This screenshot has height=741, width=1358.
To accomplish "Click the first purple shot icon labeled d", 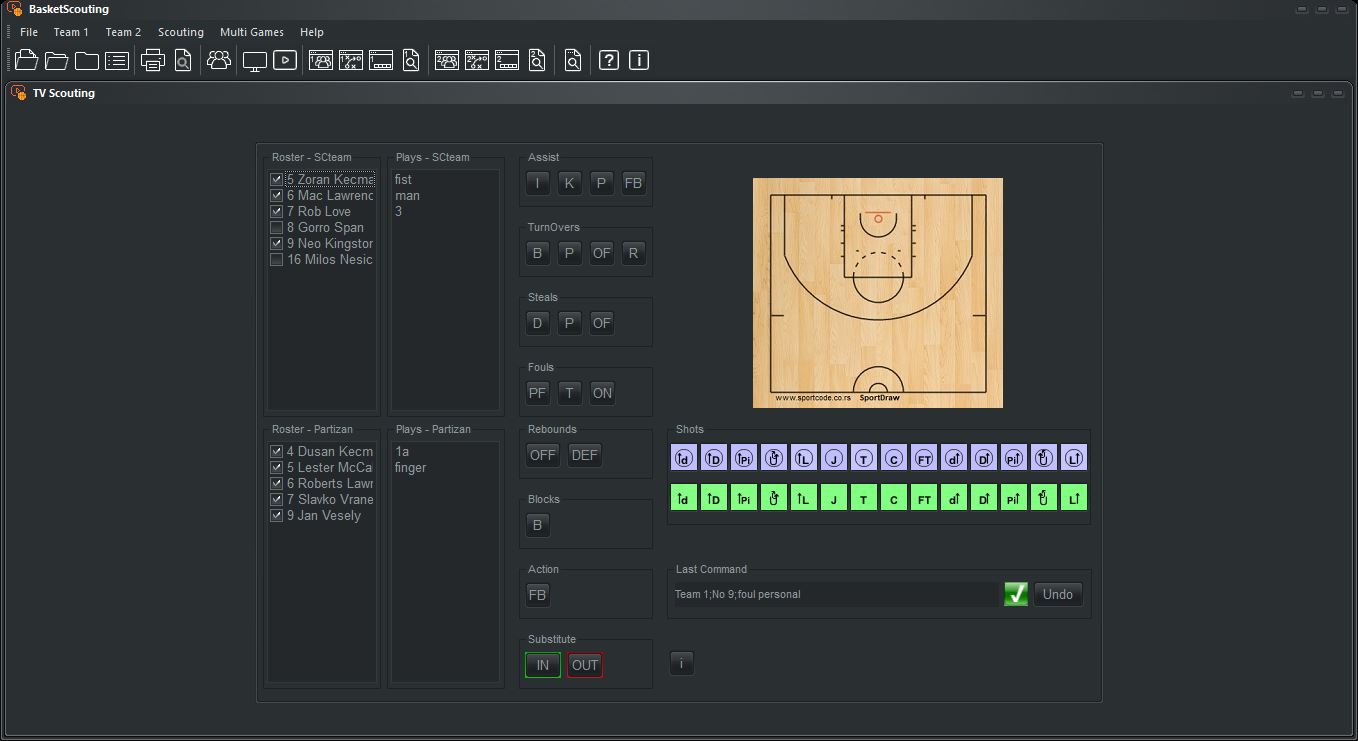I will pyautogui.click(x=684, y=458).
